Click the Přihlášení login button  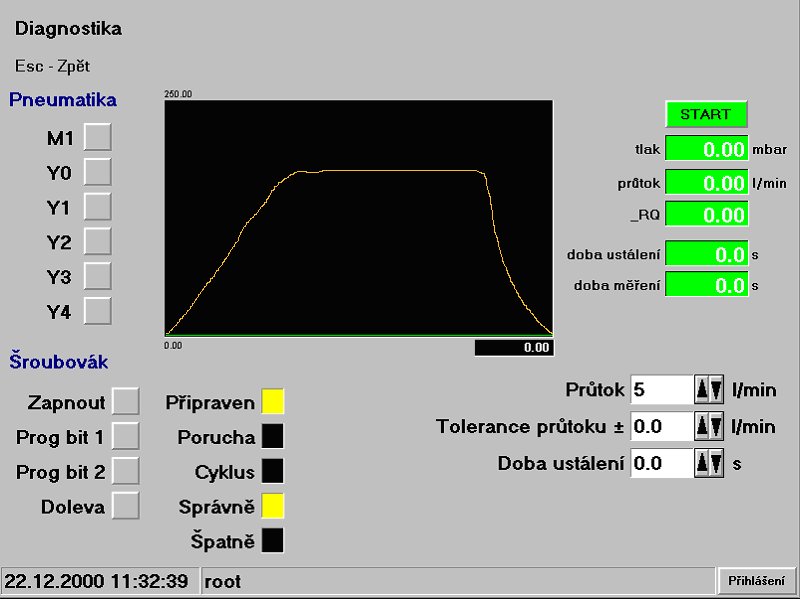pyautogui.click(x=757, y=581)
